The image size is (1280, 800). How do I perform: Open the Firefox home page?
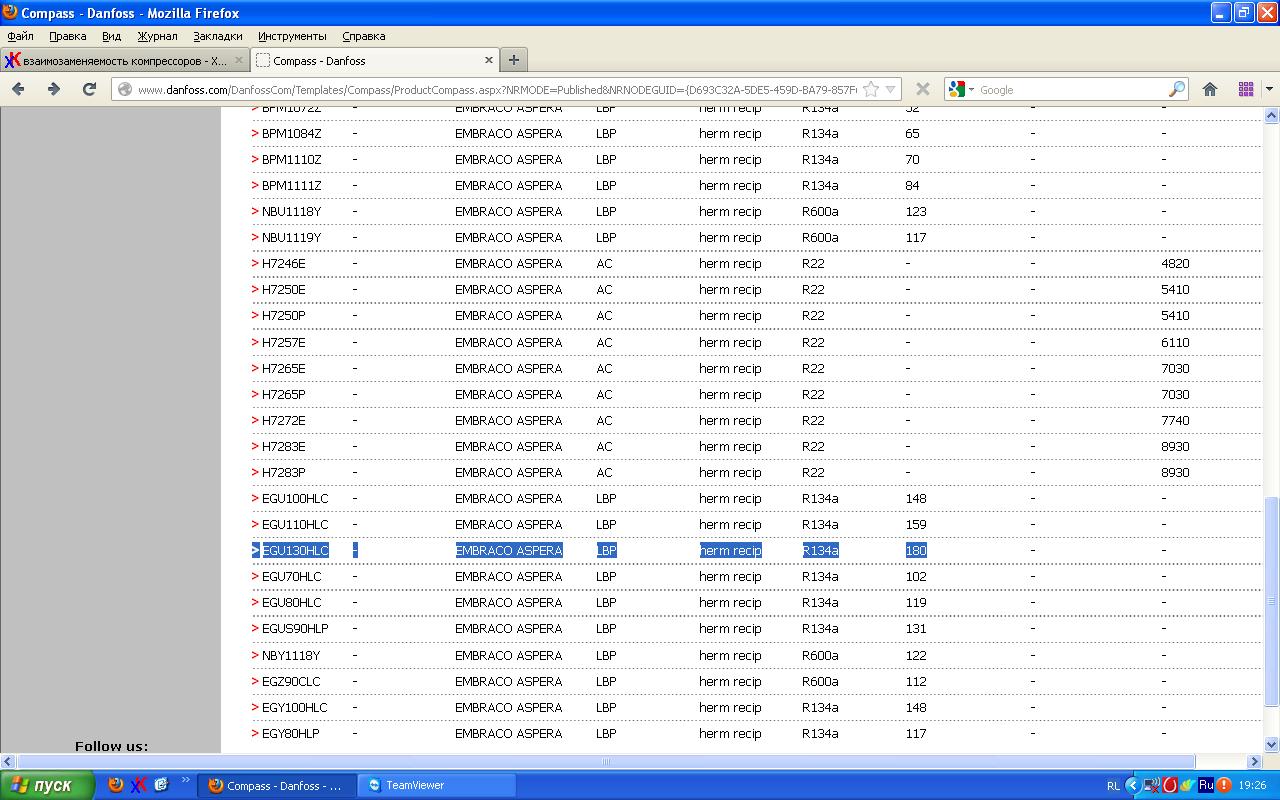pyautogui.click(x=1210, y=89)
